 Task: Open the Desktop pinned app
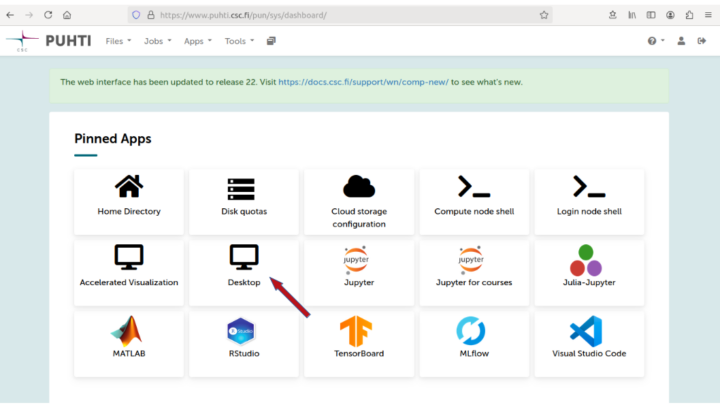[x=244, y=273]
